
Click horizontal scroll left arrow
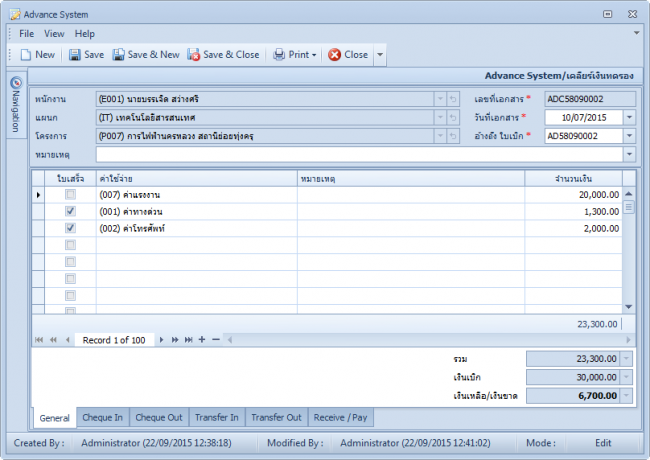[x=230, y=340]
